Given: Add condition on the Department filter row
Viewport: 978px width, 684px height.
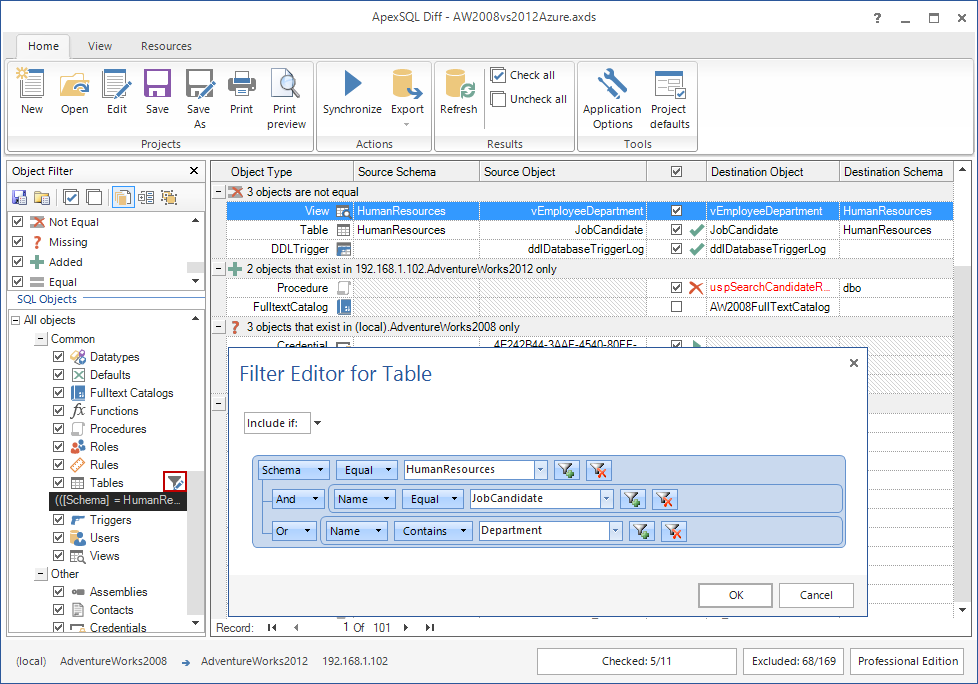Looking at the screenshot, I should [642, 531].
